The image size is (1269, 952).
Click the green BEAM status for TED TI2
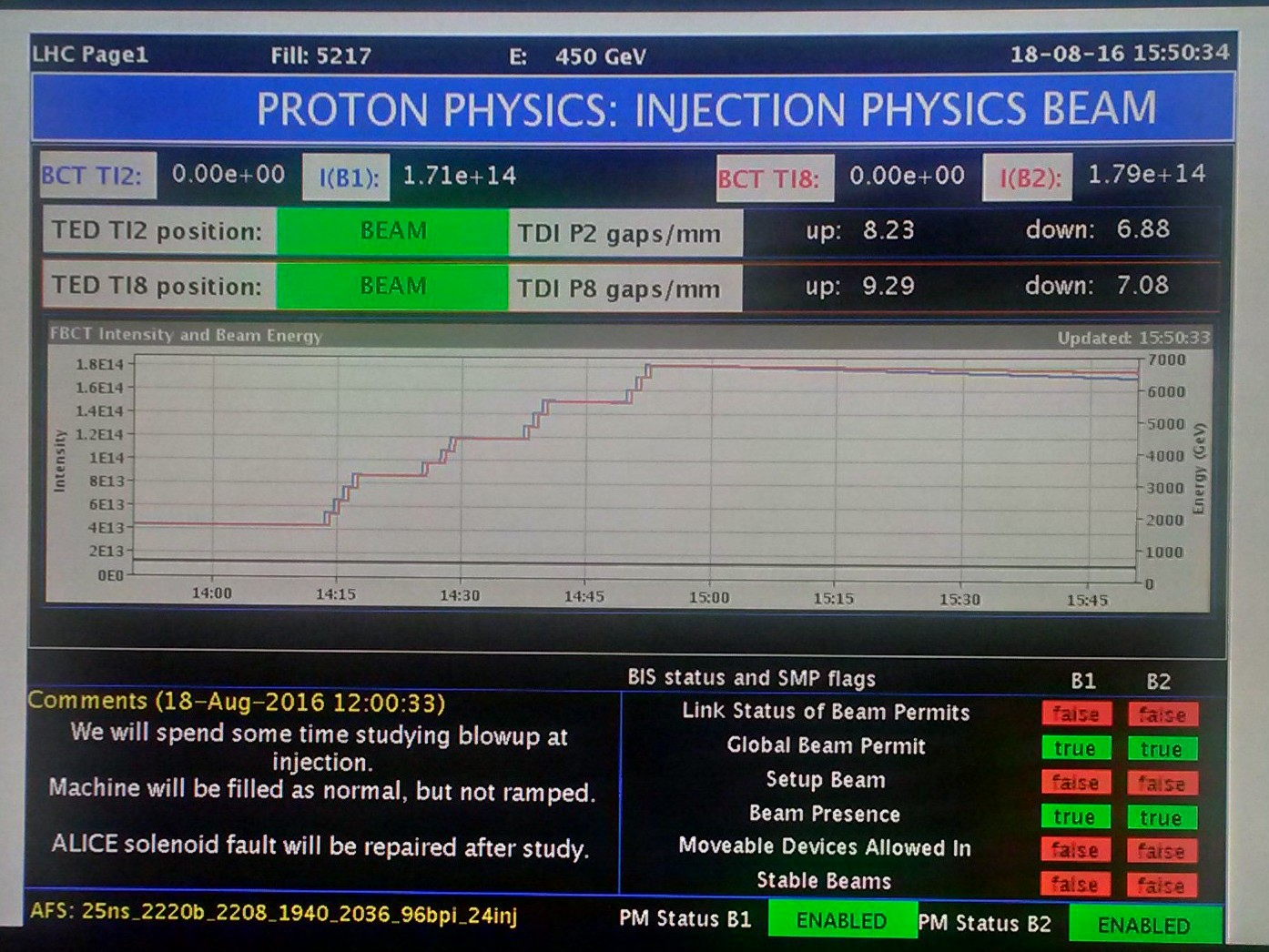point(392,231)
